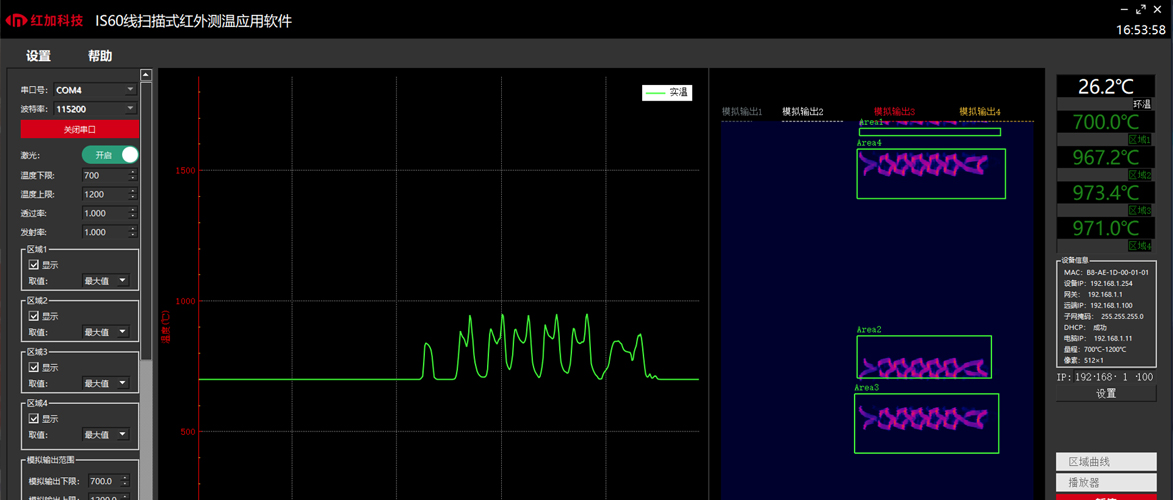Uncheck 显示 checkbox for 区域1
The width and height of the screenshot is (1173, 500).
[34, 265]
